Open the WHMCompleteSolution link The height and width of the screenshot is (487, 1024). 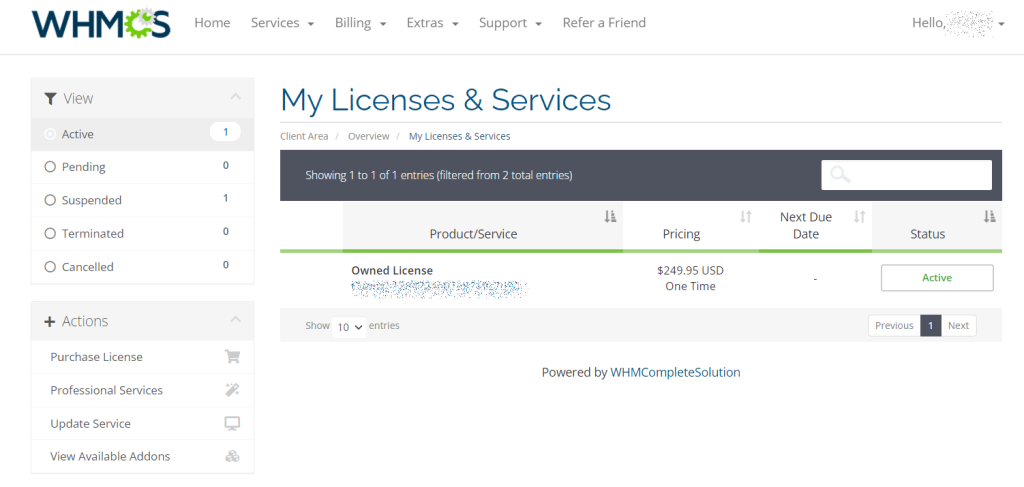coord(675,373)
